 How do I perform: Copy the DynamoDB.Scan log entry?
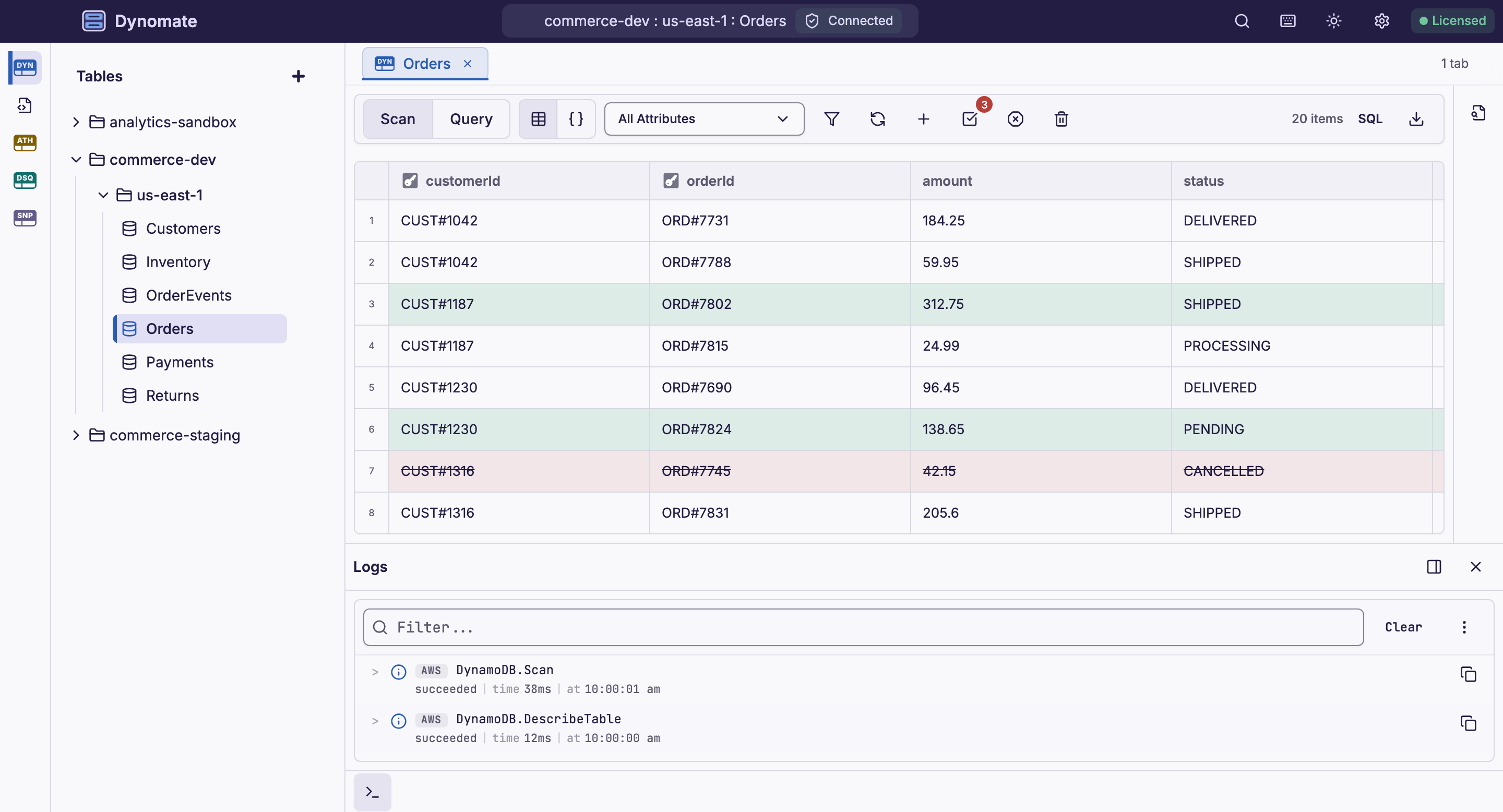(1468, 674)
